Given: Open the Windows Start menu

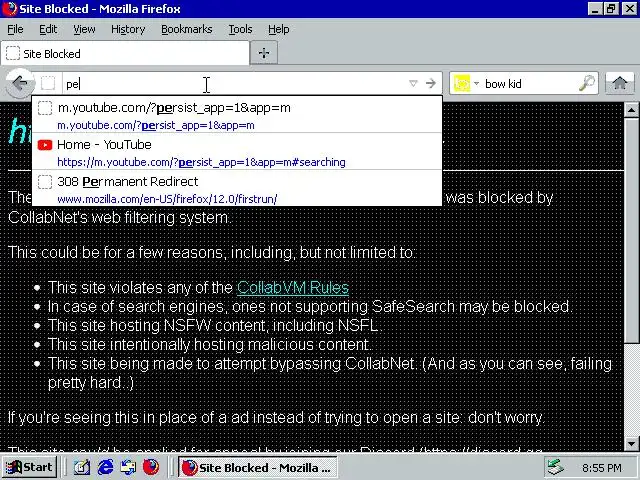Looking at the screenshot, I should coord(29,467).
